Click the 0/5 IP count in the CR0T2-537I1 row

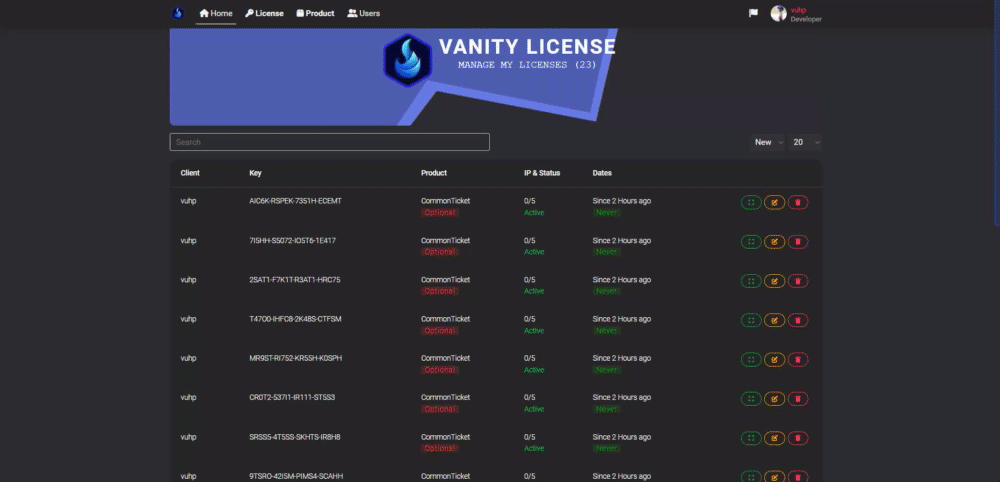click(529, 397)
